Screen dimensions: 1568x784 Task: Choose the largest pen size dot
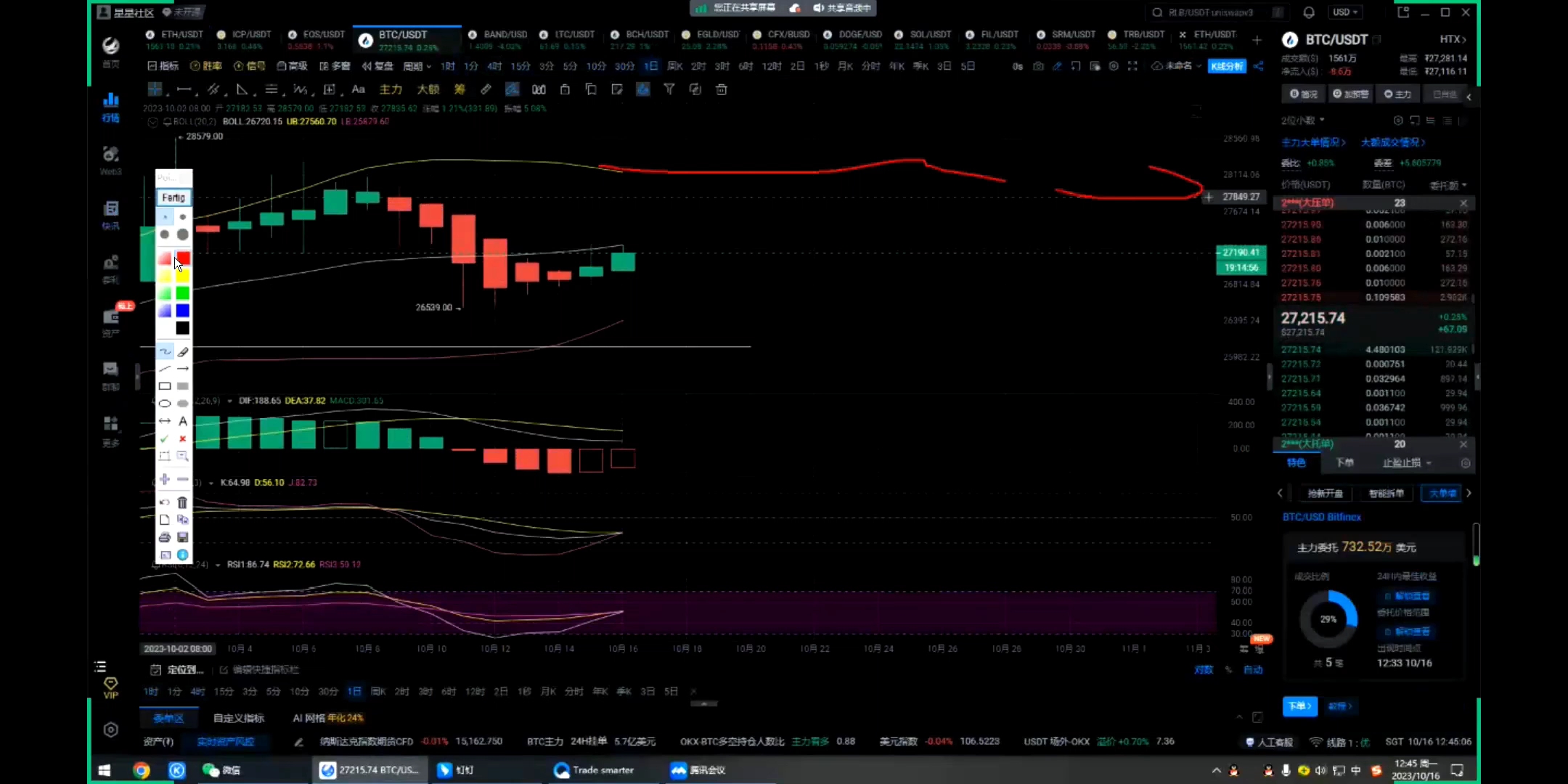click(183, 234)
